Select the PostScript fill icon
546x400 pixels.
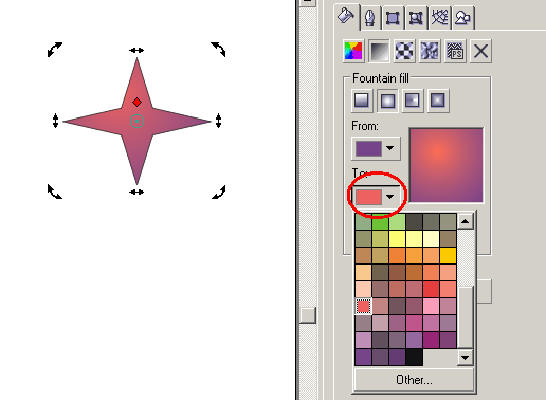(x=455, y=51)
